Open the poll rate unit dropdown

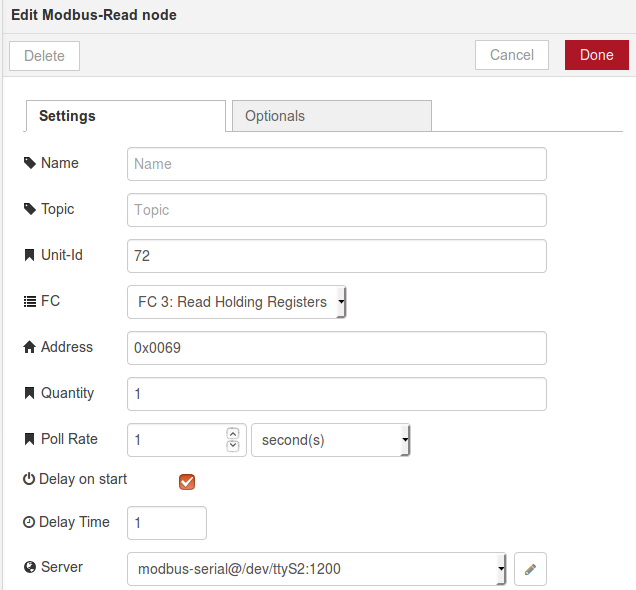[330, 440]
